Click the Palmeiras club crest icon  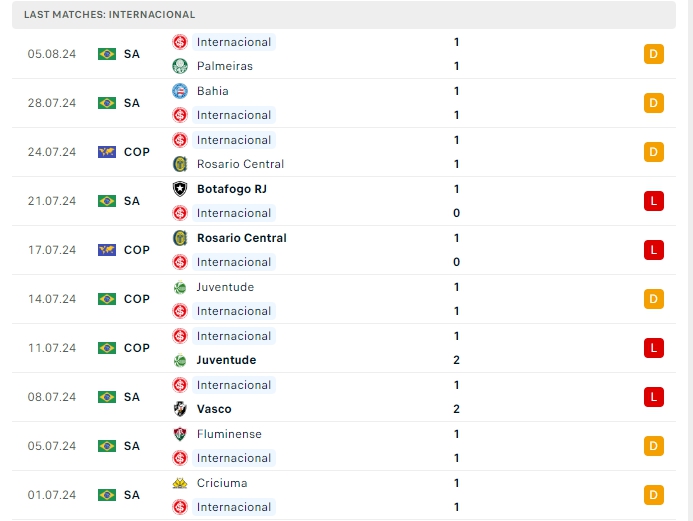click(180, 66)
